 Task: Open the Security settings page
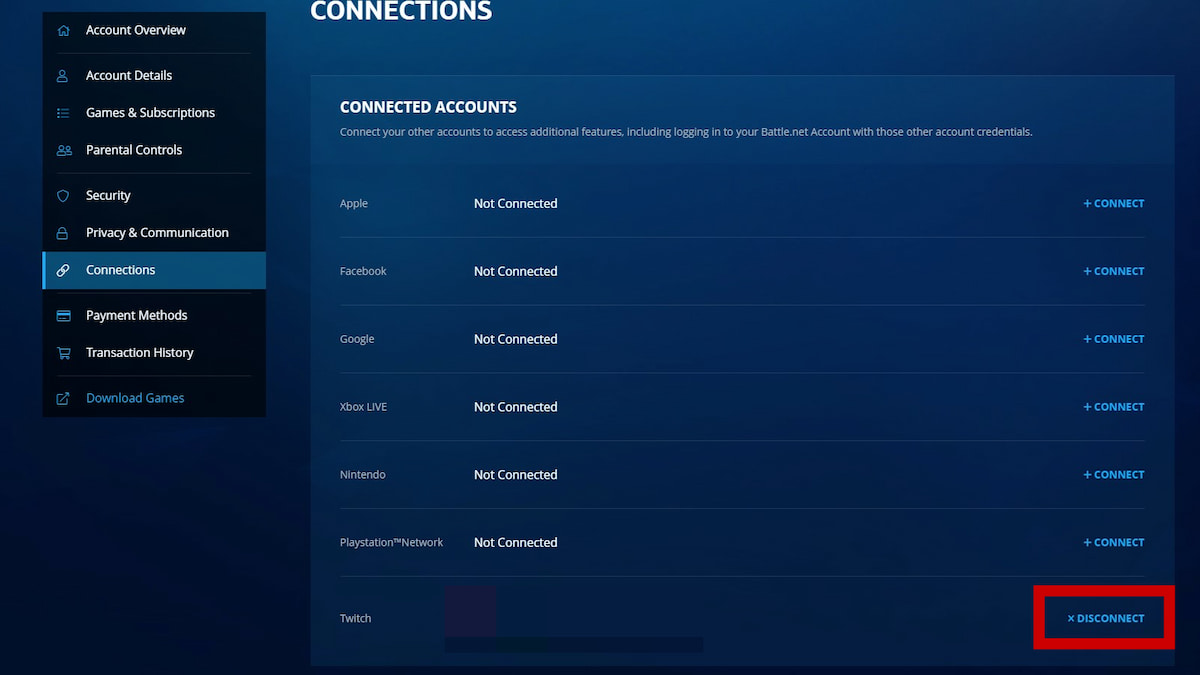click(107, 195)
